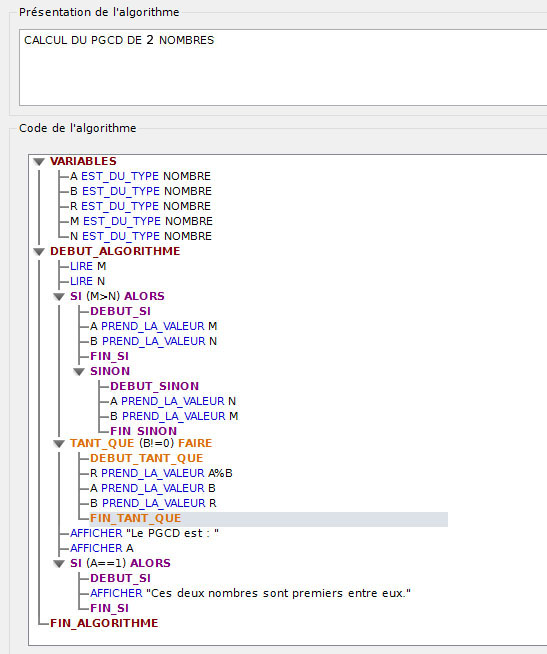Select line B PREND_LA_VALEUR M in SINON
This screenshot has width=547, height=654.
[x=174, y=416]
